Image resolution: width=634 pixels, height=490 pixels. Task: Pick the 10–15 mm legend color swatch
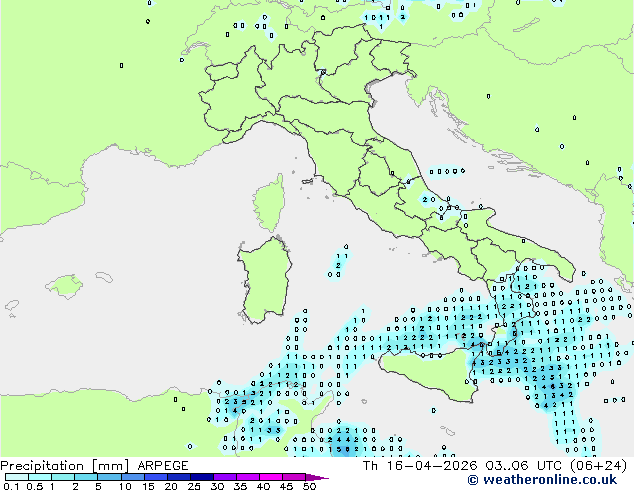pos(132,477)
